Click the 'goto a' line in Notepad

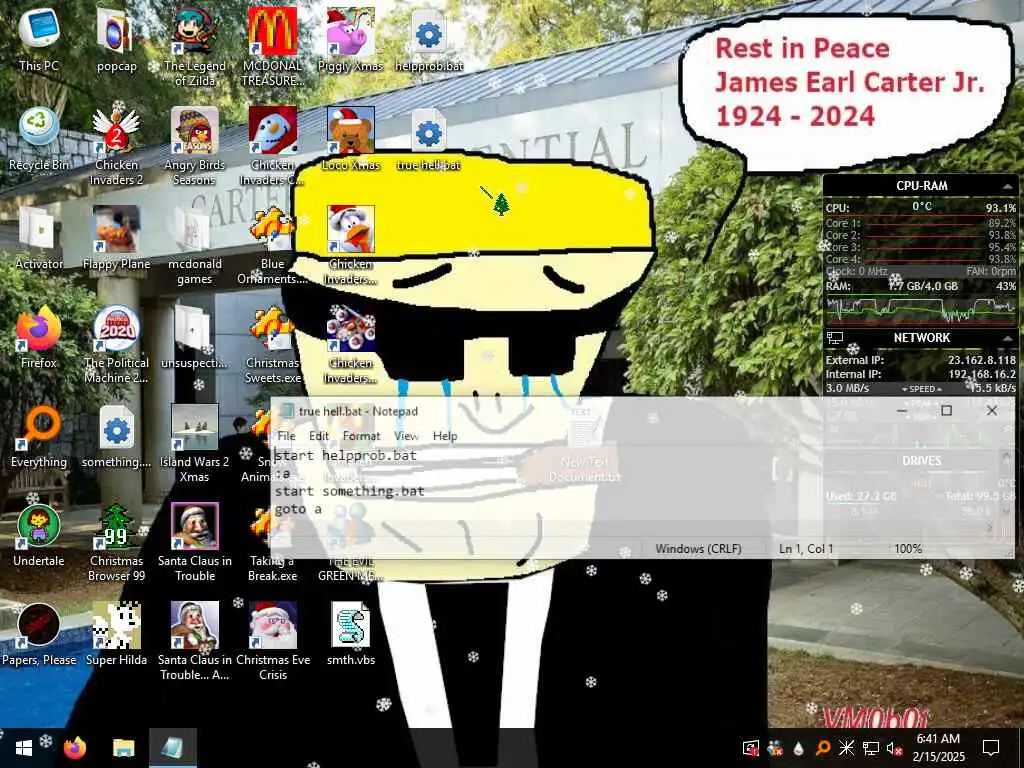[298, 509]
